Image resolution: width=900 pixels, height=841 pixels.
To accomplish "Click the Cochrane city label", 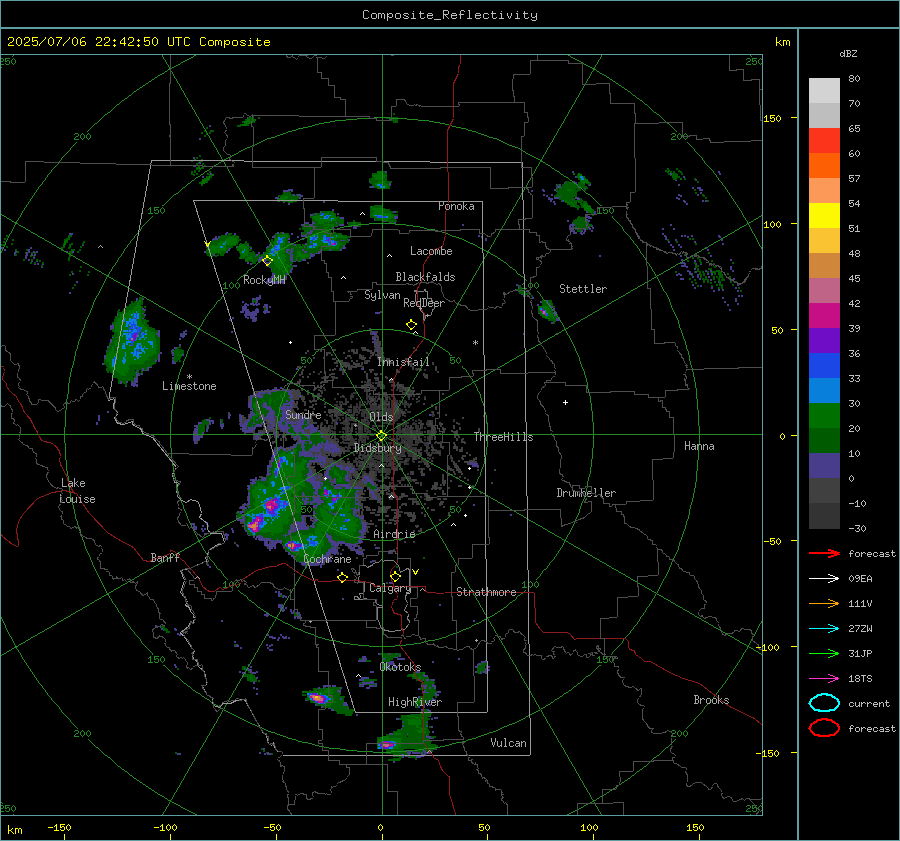I will pyautogui.click(x=327, y=559).
